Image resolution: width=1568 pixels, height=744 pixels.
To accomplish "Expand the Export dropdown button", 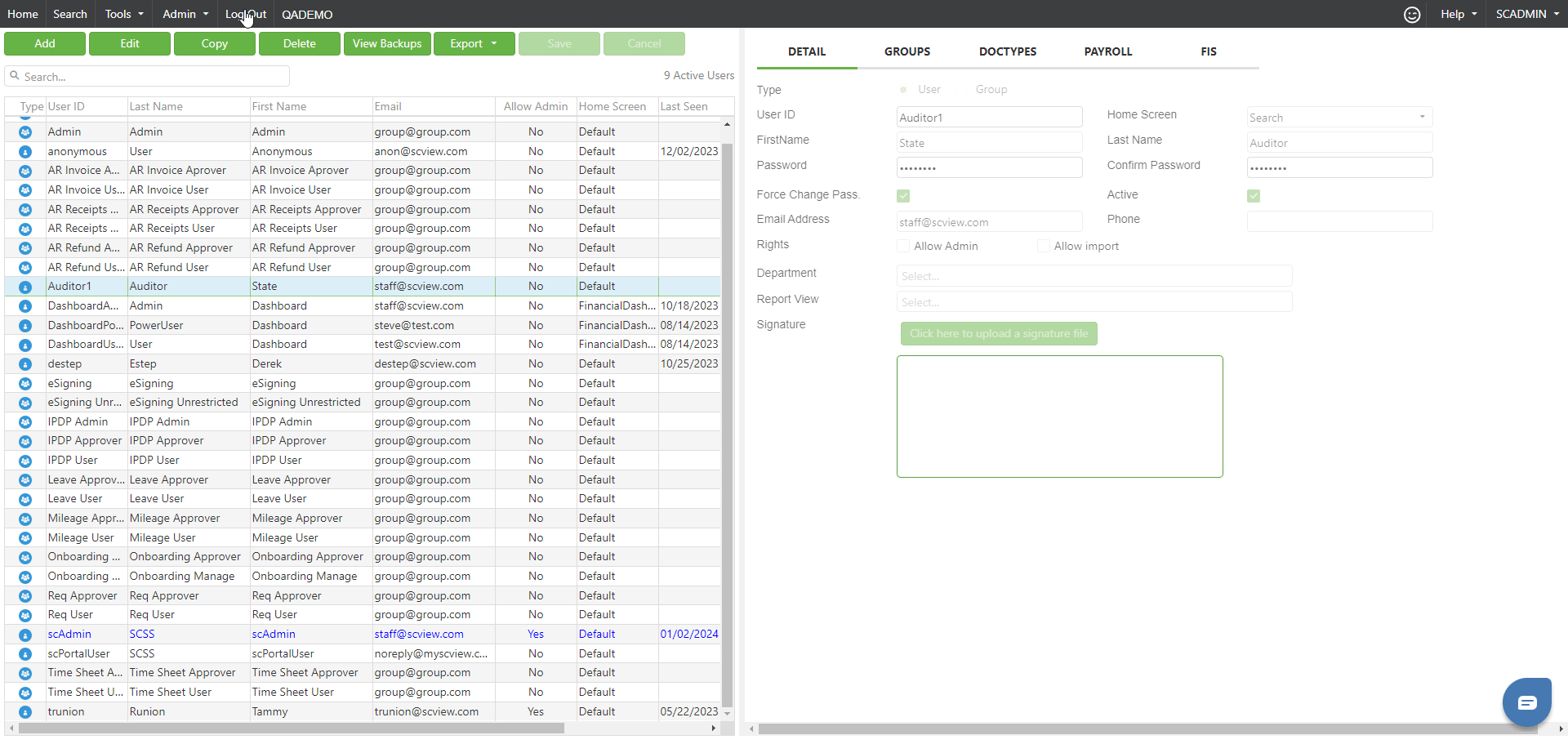I will 474,43.
